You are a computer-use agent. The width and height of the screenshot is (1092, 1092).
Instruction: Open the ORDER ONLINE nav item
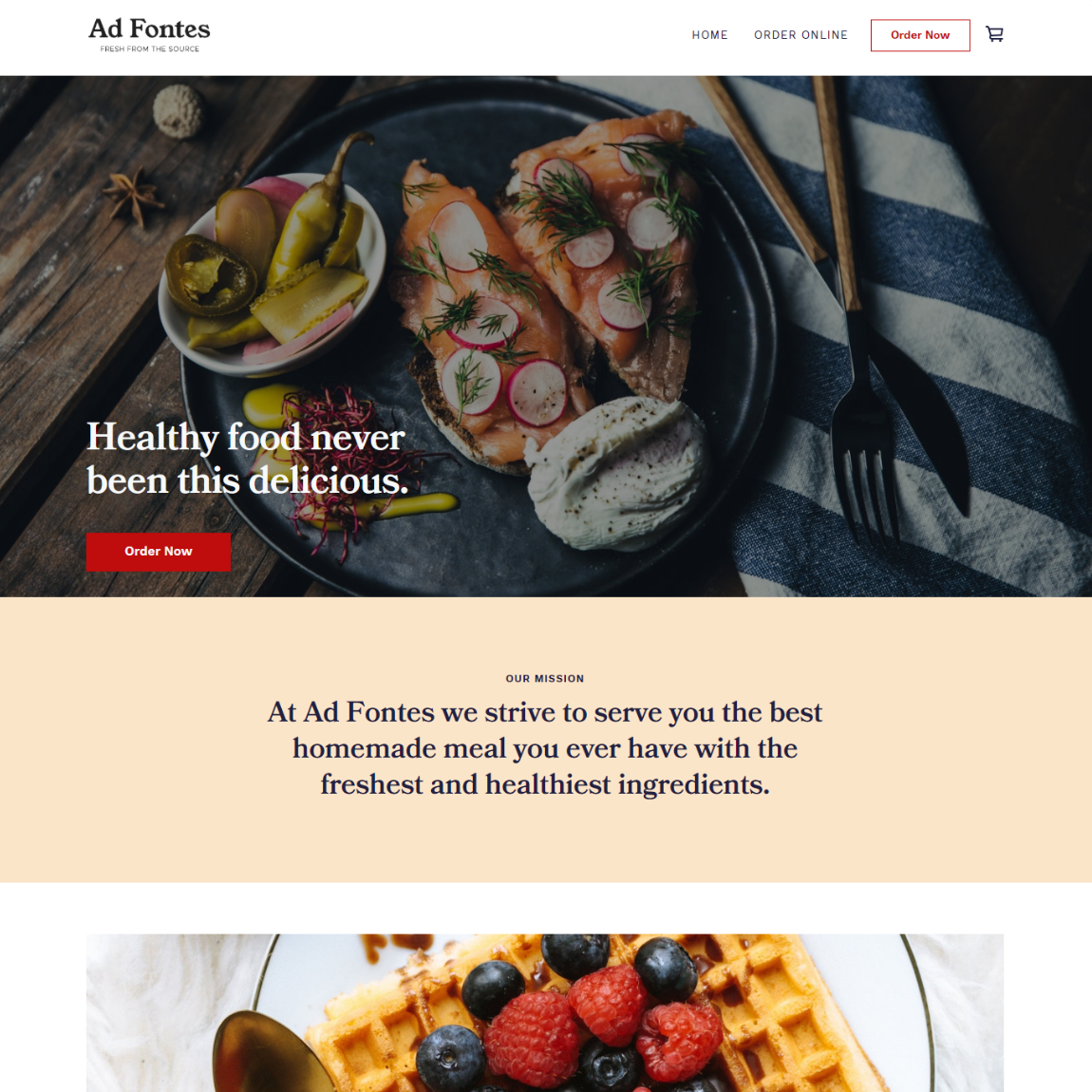(x=800, y=35)
